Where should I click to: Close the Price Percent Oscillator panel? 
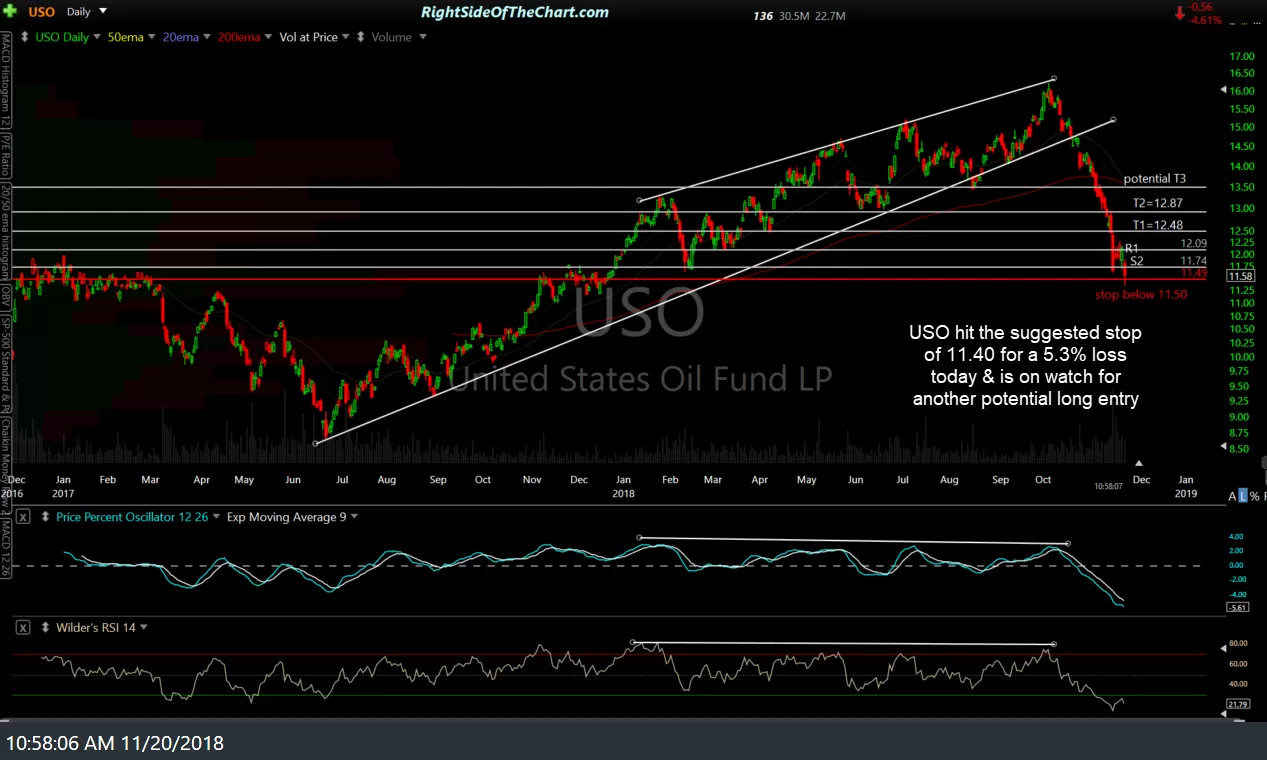click(x=23, y=517)
